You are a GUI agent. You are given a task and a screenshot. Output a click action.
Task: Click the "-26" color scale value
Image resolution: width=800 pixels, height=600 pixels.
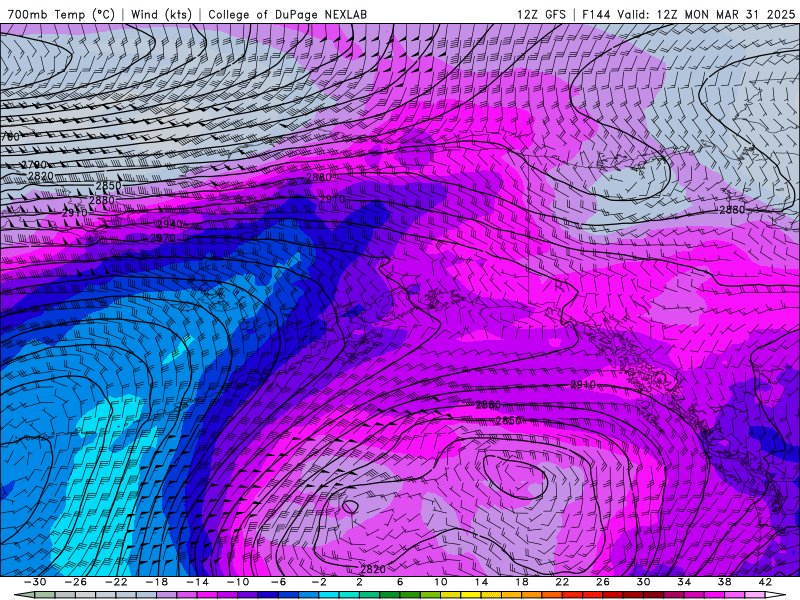coord(76,582)
